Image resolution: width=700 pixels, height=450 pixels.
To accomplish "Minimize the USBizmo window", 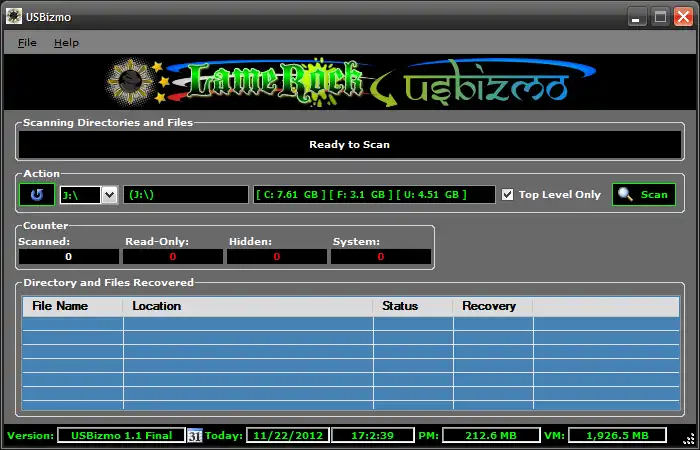I will 637,17.
